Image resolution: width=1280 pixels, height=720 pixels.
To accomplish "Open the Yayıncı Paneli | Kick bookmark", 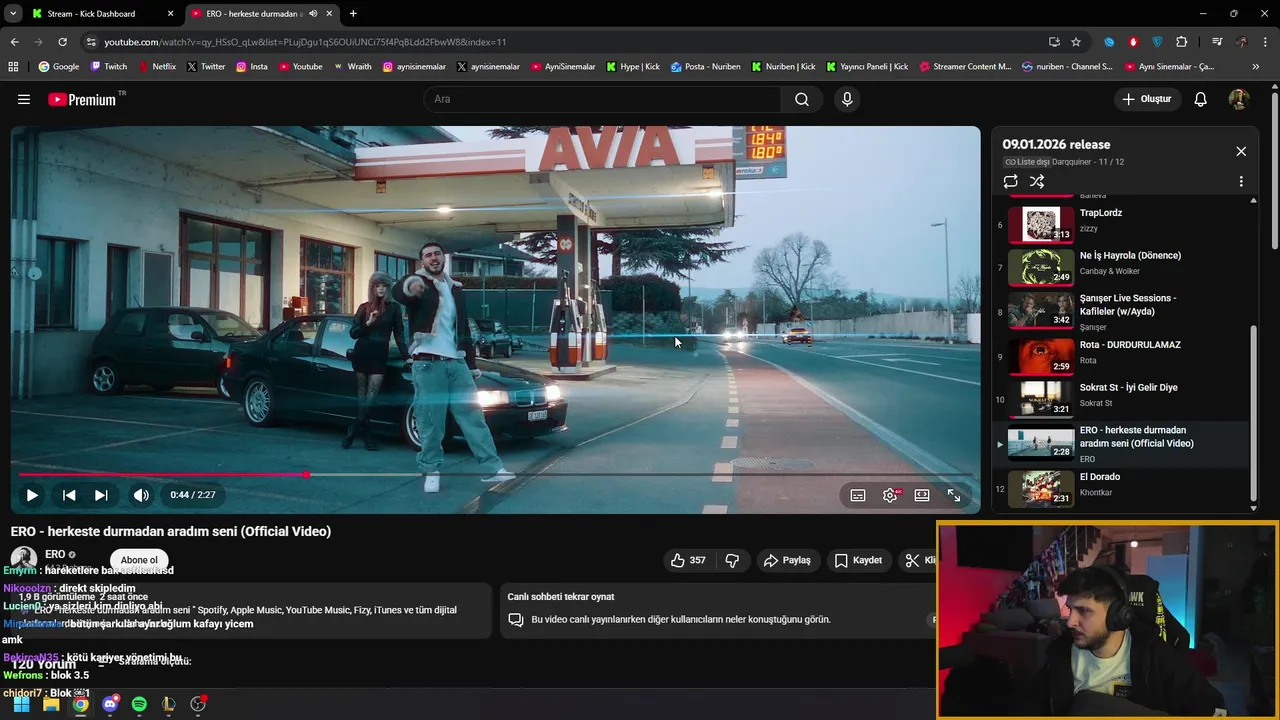I will point(866,67).
